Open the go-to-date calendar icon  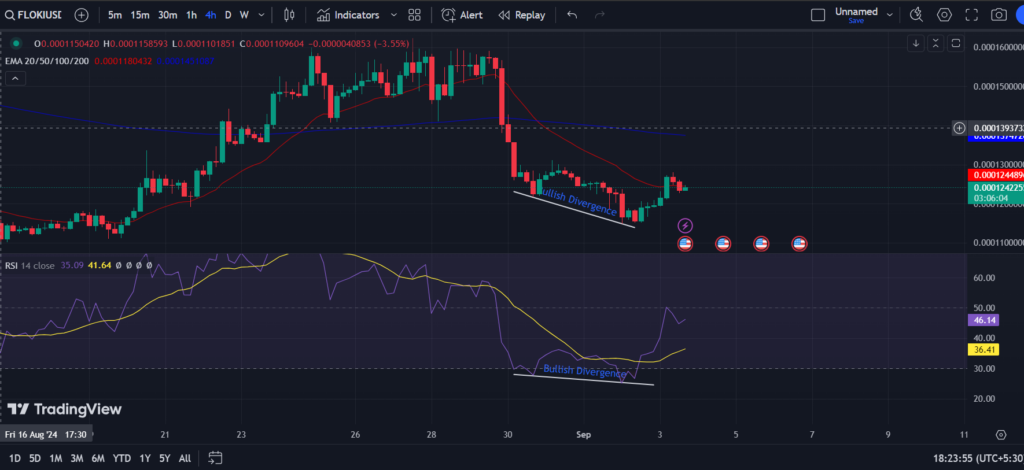point(216,458)
